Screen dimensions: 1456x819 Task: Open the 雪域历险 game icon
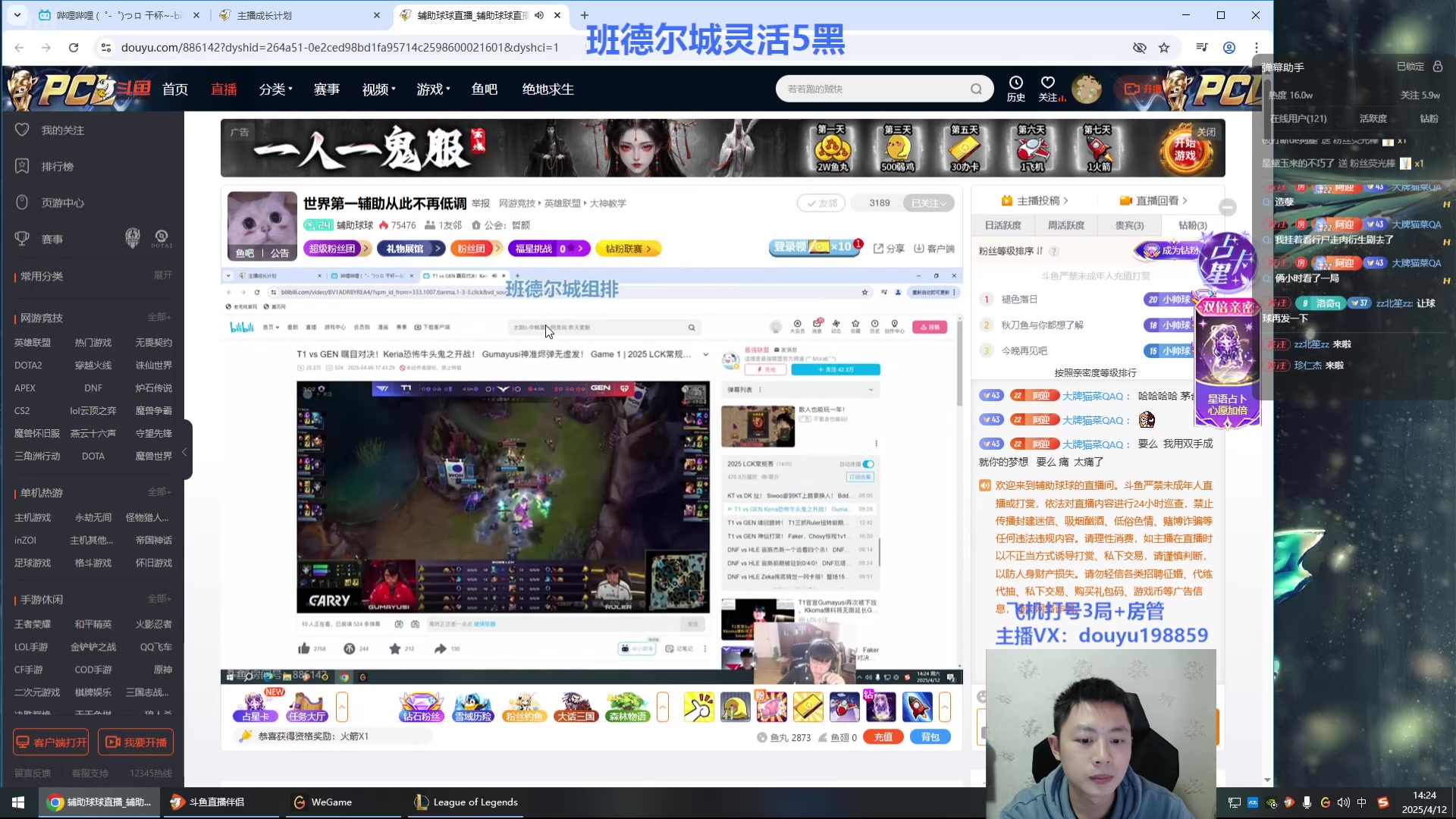click(x=472, y=707)
